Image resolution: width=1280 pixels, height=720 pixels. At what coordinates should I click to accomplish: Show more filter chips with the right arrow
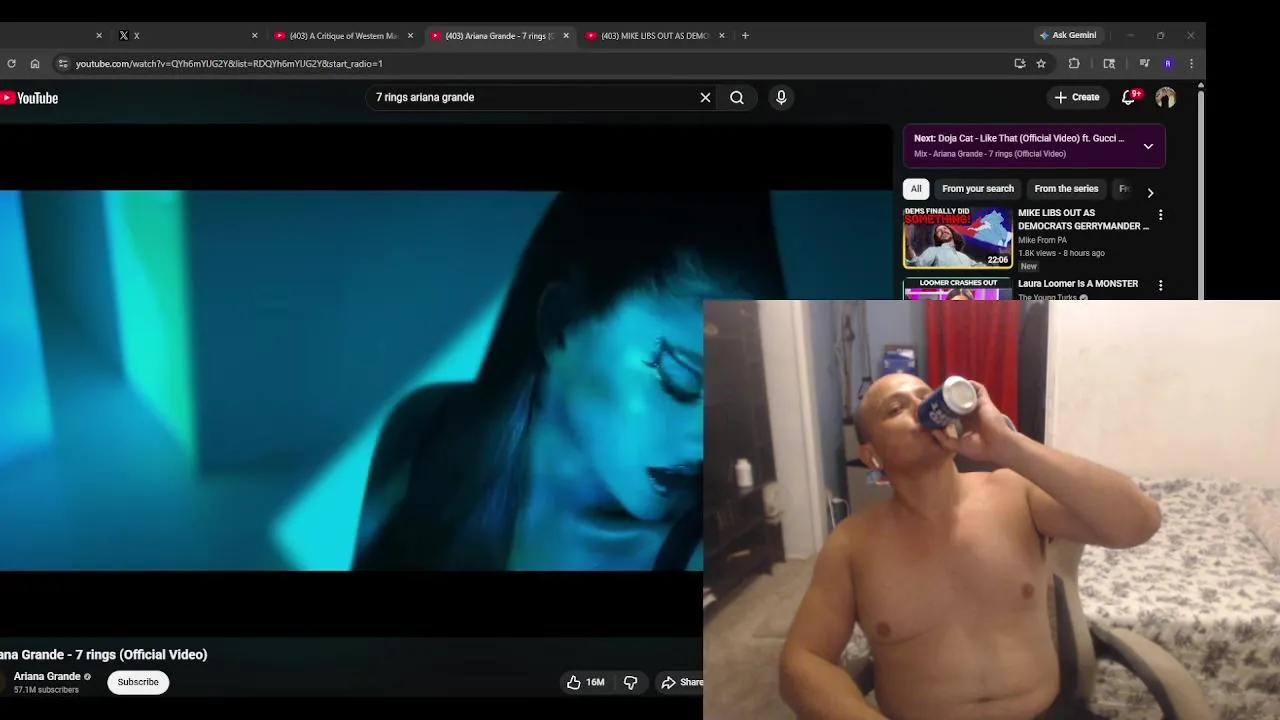[x=1150, y=192]
